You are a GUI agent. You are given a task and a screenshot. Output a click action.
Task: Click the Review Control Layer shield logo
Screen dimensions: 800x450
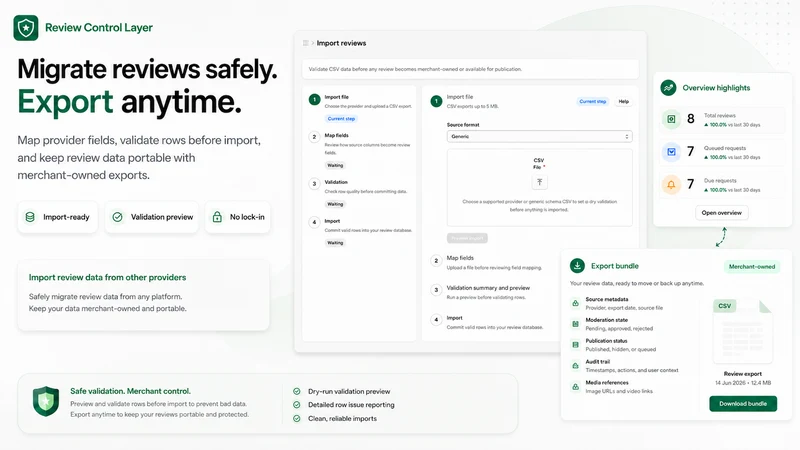point(26,28)
